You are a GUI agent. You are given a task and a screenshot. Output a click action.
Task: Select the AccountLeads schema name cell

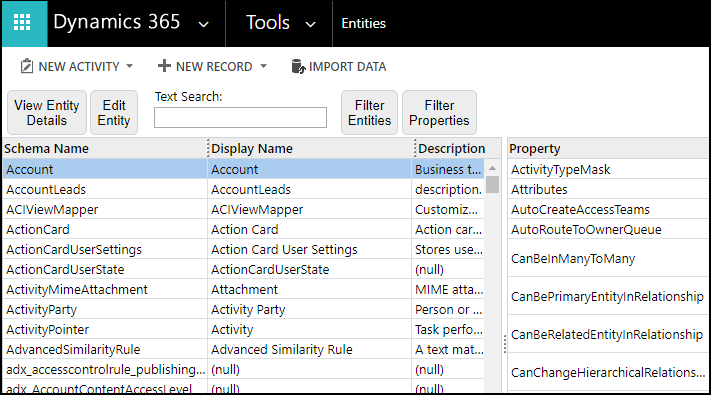coord(105,189)
